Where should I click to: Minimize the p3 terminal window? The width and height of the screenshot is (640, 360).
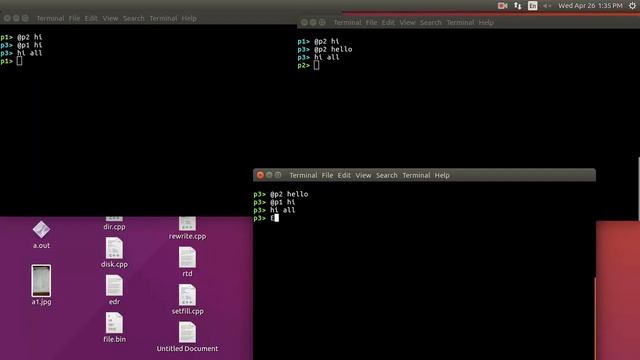point(269,175)
